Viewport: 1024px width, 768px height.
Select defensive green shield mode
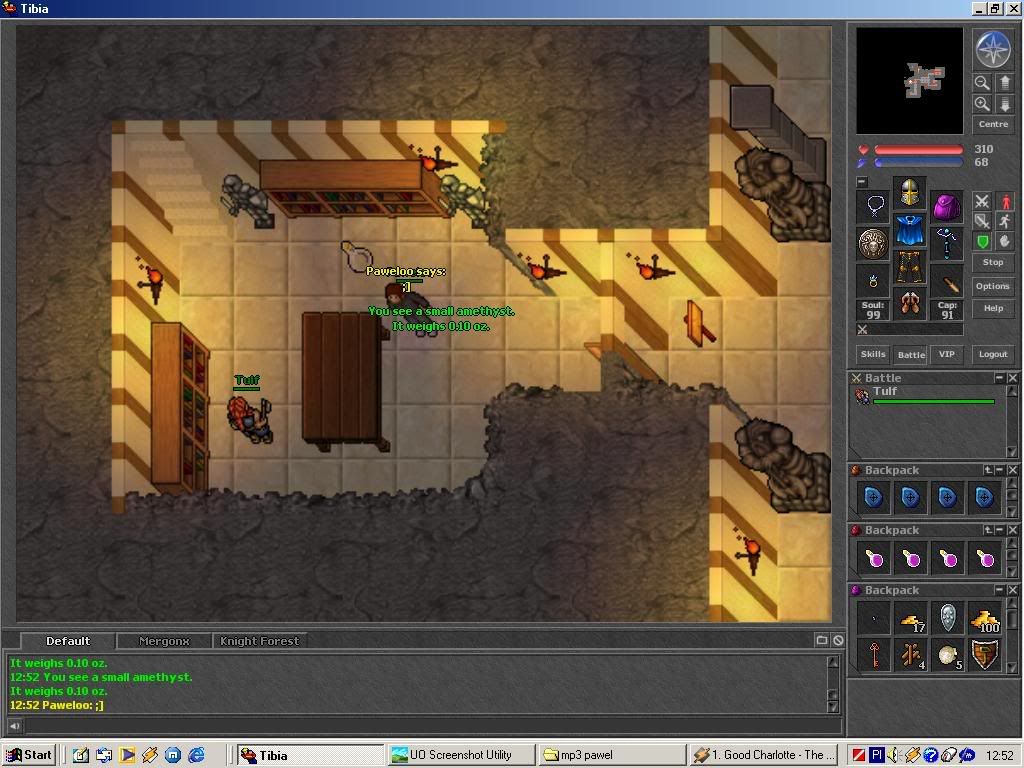click(x=982, y=242)
